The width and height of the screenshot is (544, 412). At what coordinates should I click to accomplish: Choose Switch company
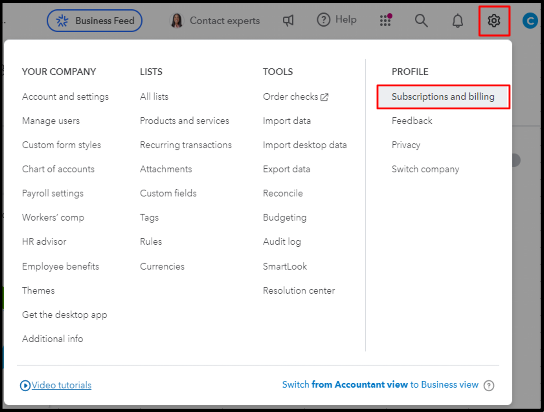tap(425, 169)
